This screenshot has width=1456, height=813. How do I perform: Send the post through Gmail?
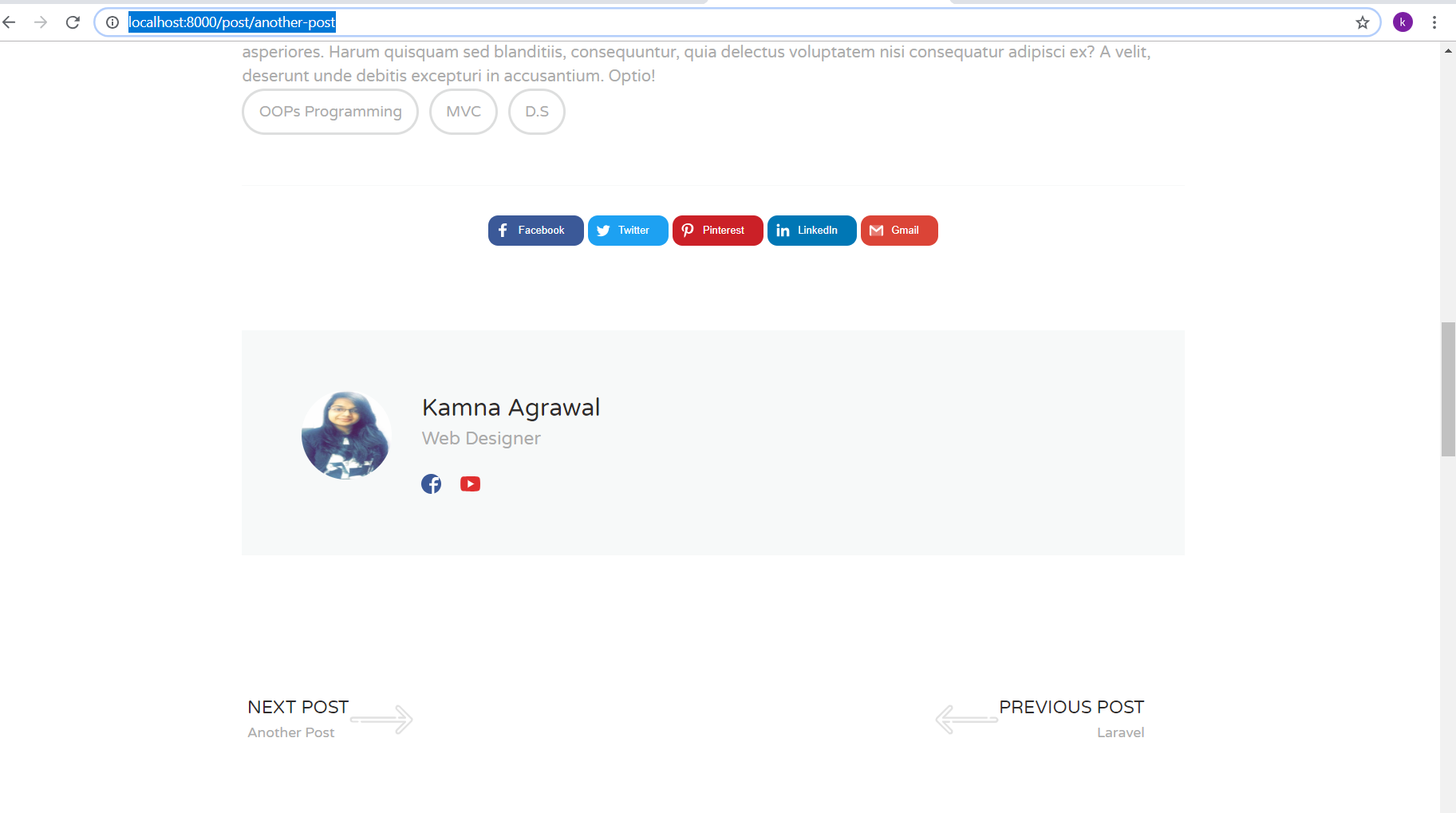click(x=898, y=230)
